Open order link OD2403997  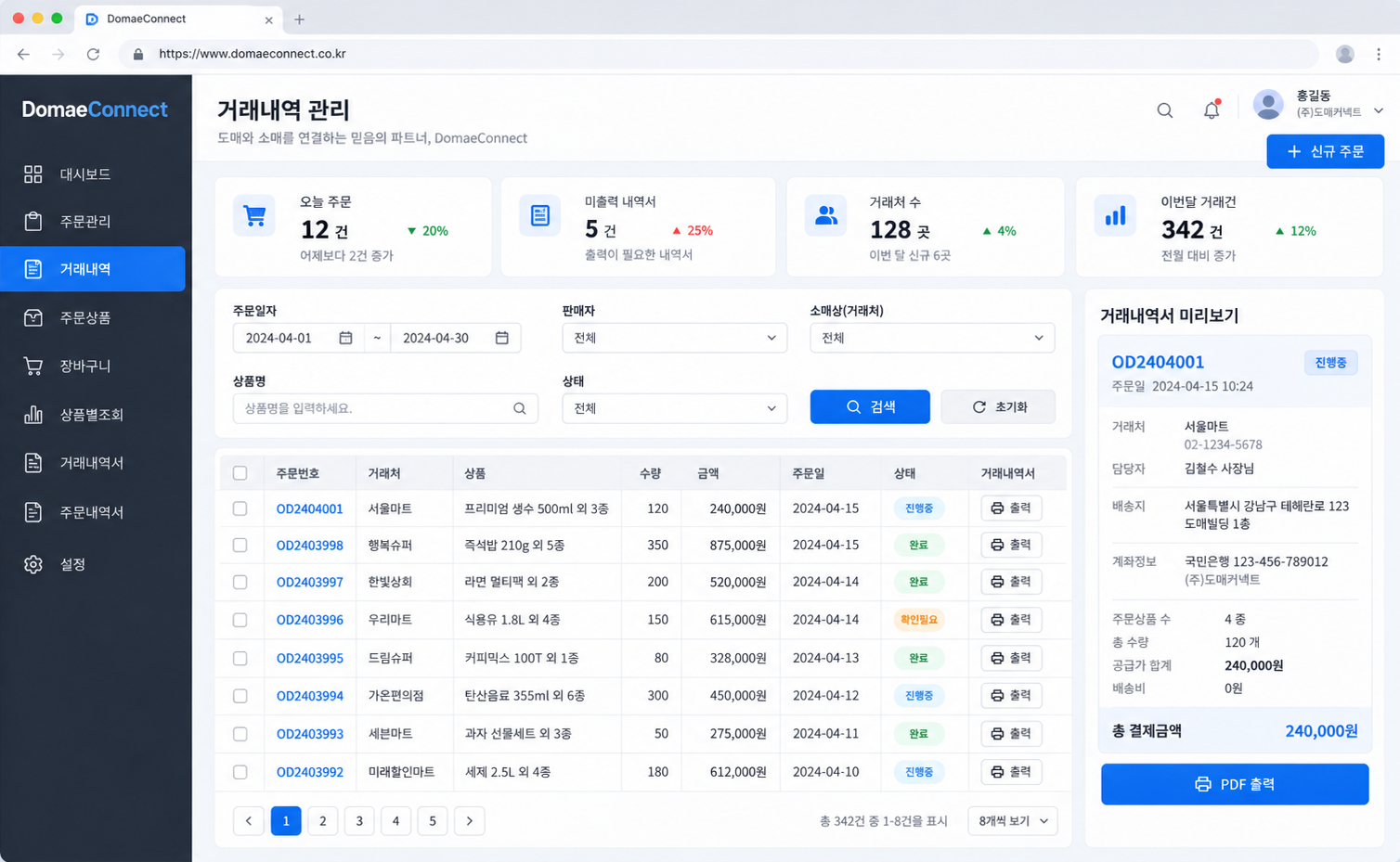point(310,582)
